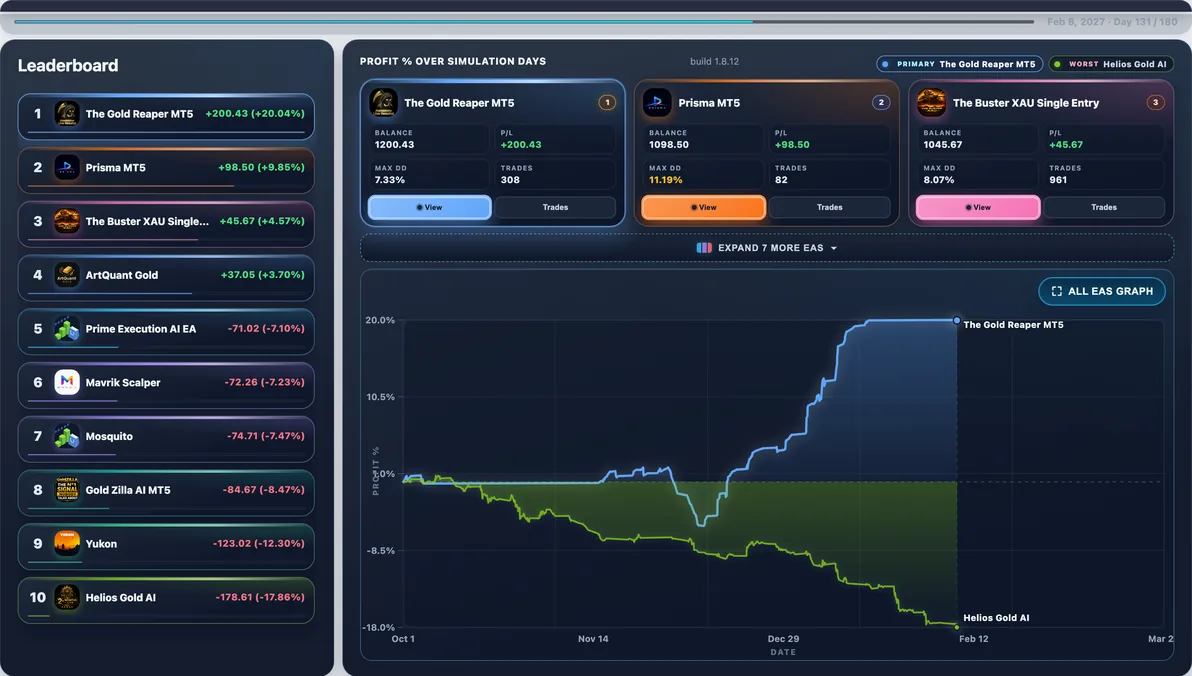Click build 1.8.12 label
The height and width of the screenshot is (676, 1192).
pos(714,62)
